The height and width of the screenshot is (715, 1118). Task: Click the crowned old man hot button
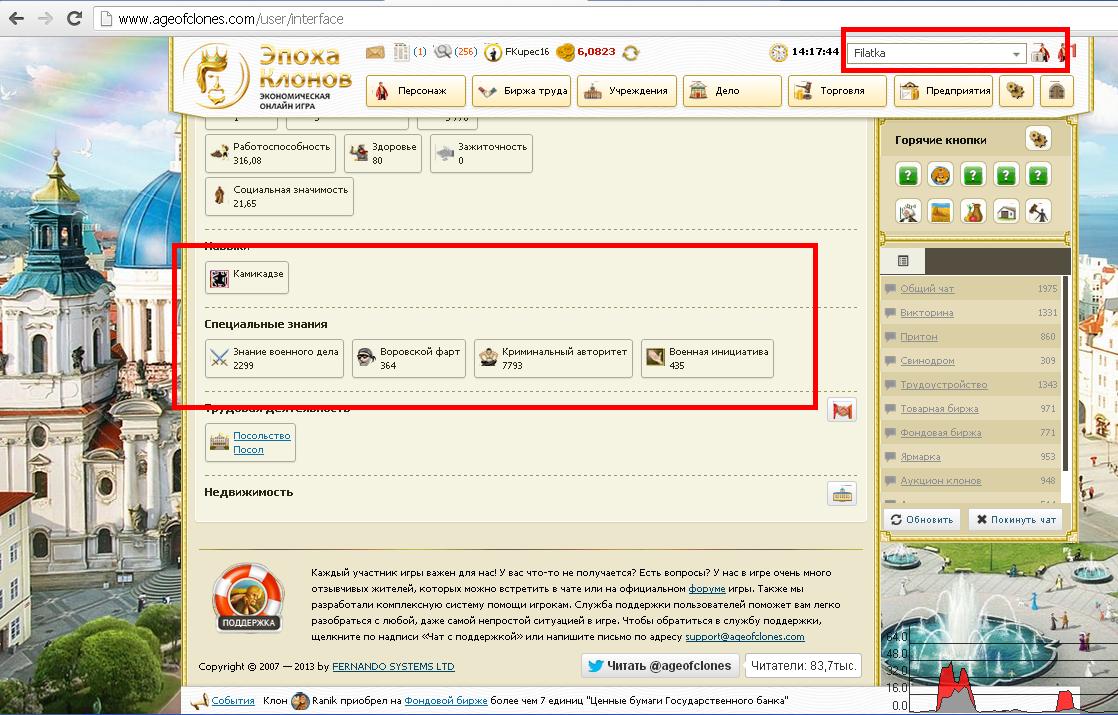coord(908,212)
